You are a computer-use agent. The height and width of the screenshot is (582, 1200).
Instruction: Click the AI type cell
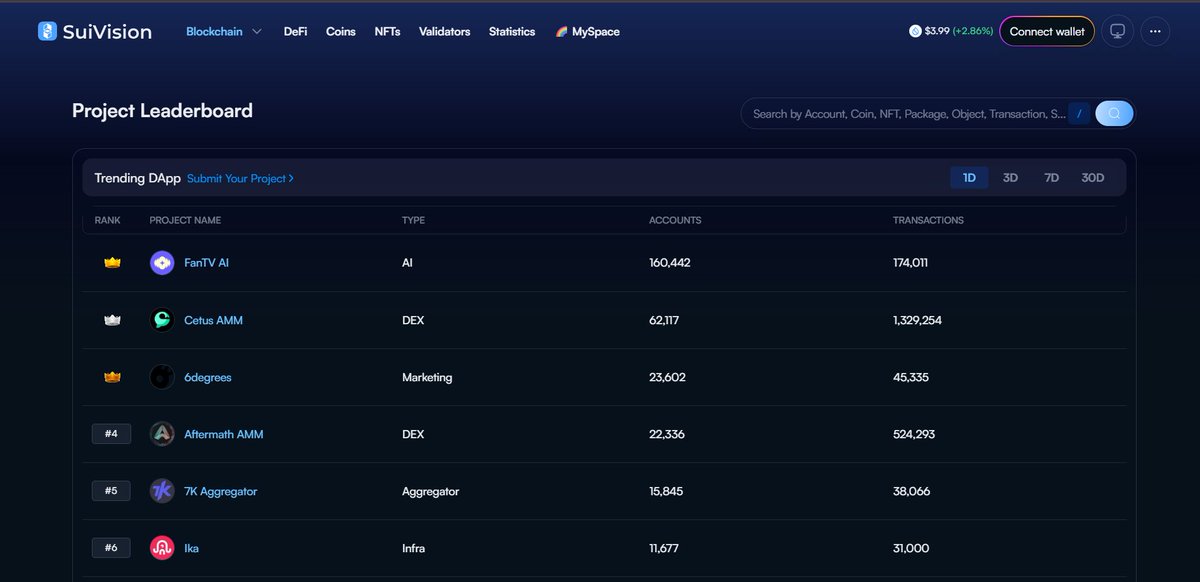point(407,263)
